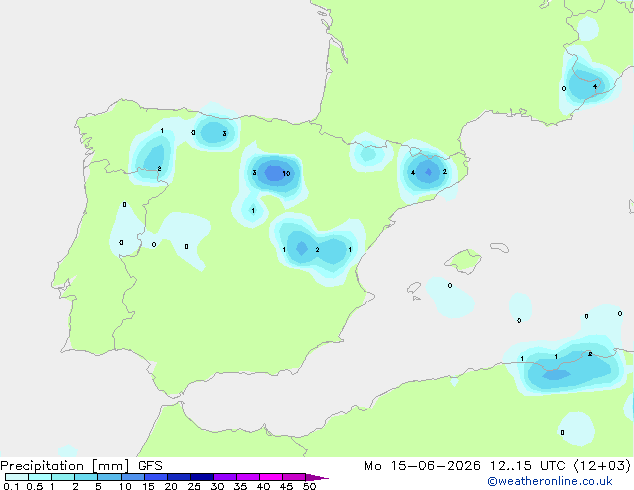Image resolution: width=634 pixels, height=490 pixels.
Task: Click the 25–30 mm legend color swatch
Action: (202, 477)
